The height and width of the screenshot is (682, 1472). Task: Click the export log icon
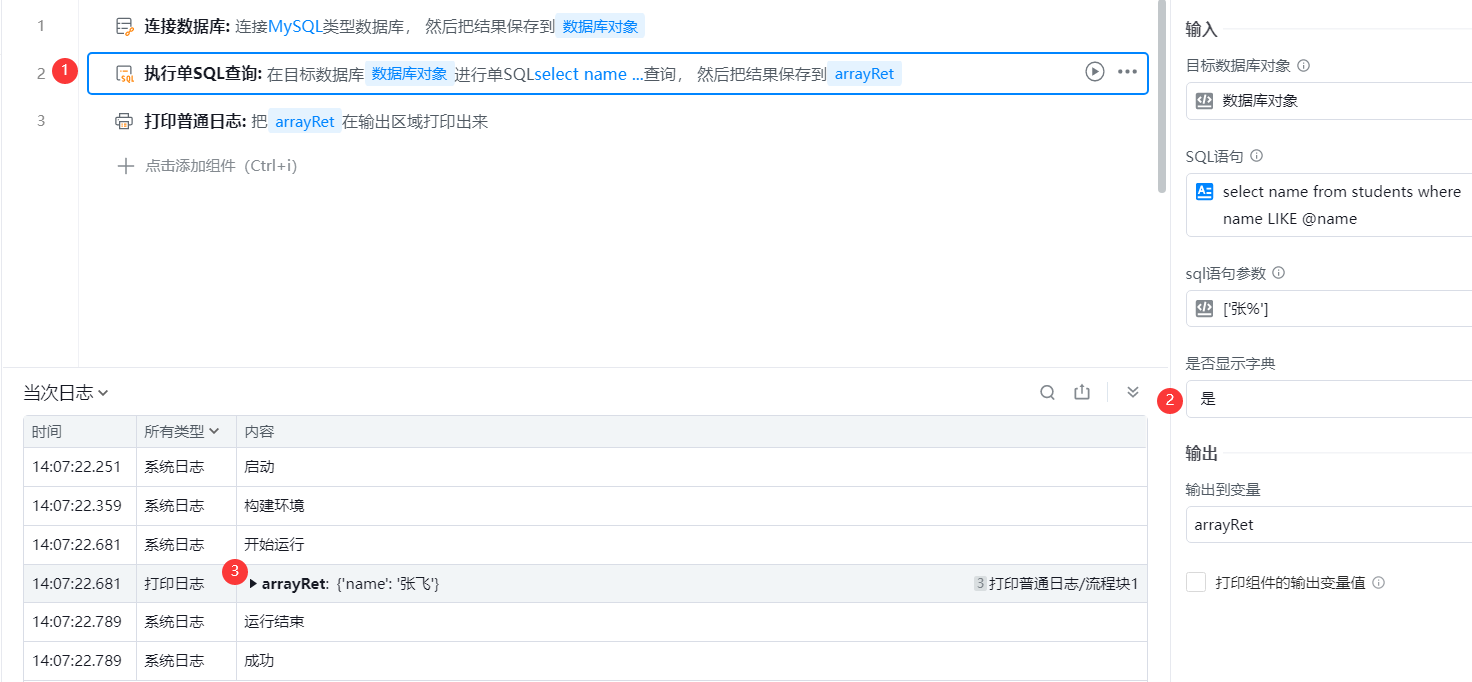[x=1081, y=393]
